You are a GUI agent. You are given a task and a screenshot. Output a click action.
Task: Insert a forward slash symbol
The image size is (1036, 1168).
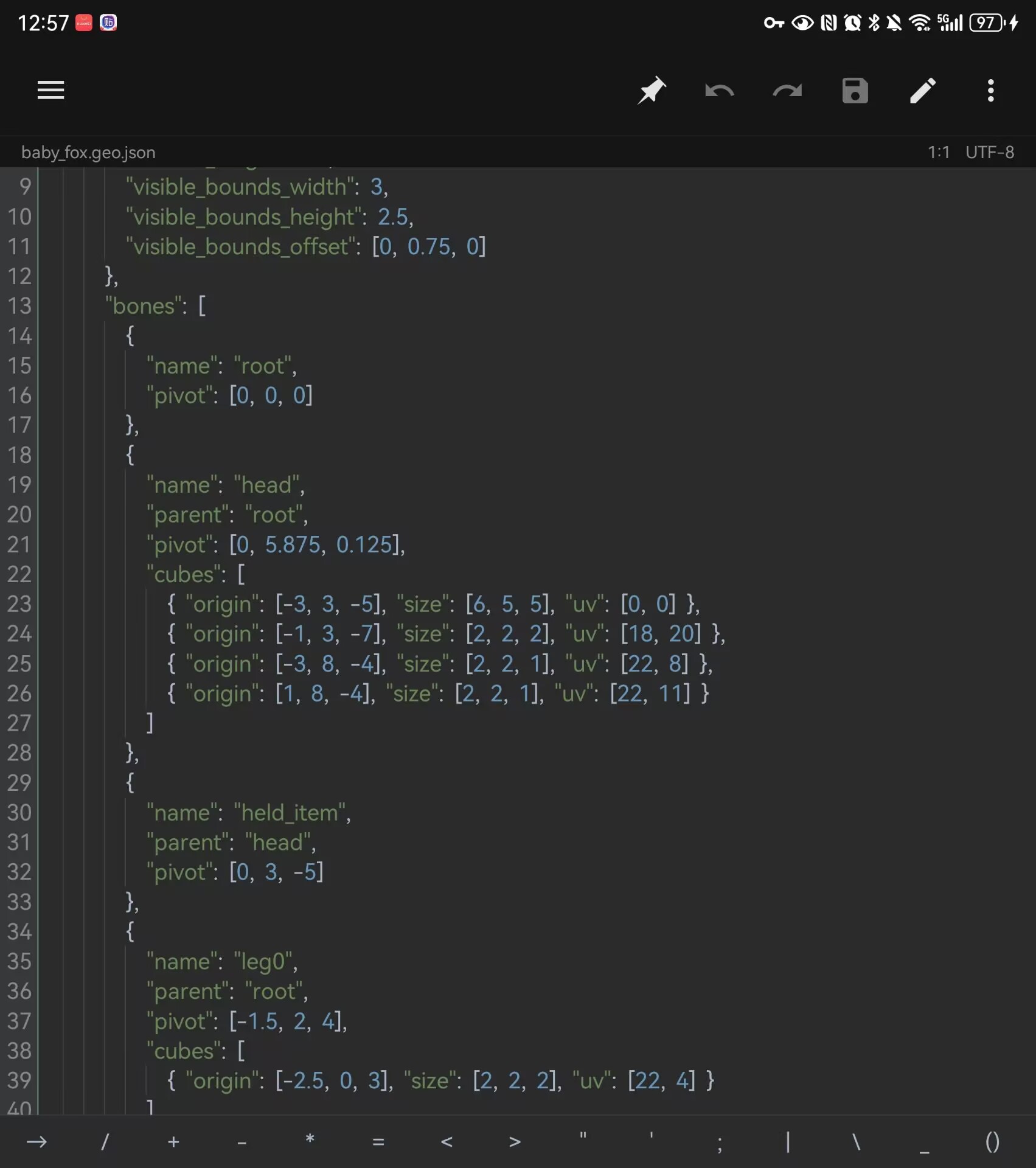(105, 1142)
